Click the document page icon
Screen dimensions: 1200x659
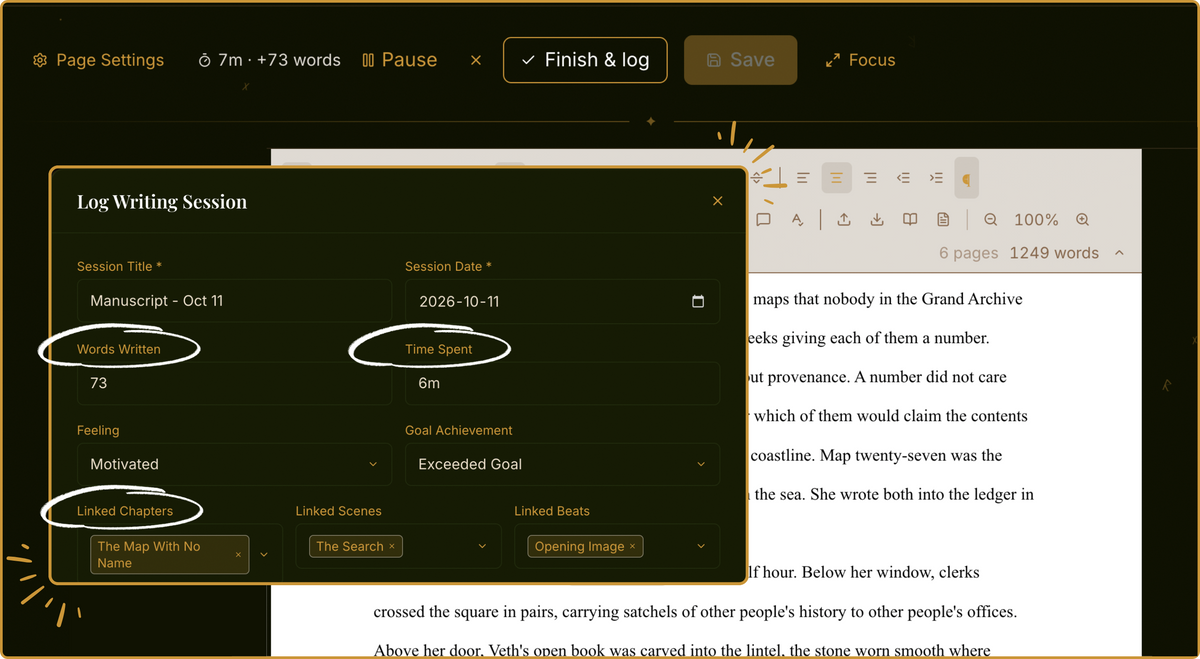tap(943, 219)
